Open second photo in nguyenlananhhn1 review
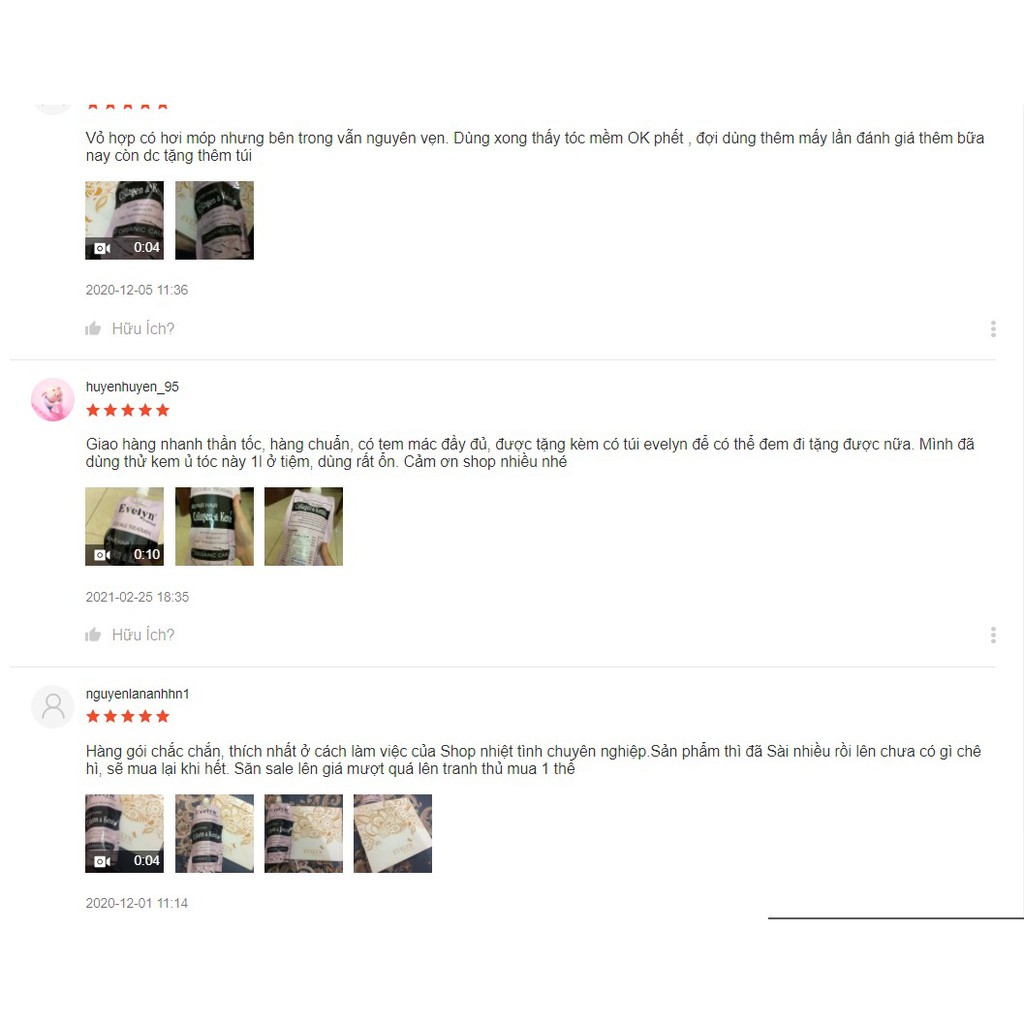Screen dimensions: 1024x1024 tap(214, 833)
